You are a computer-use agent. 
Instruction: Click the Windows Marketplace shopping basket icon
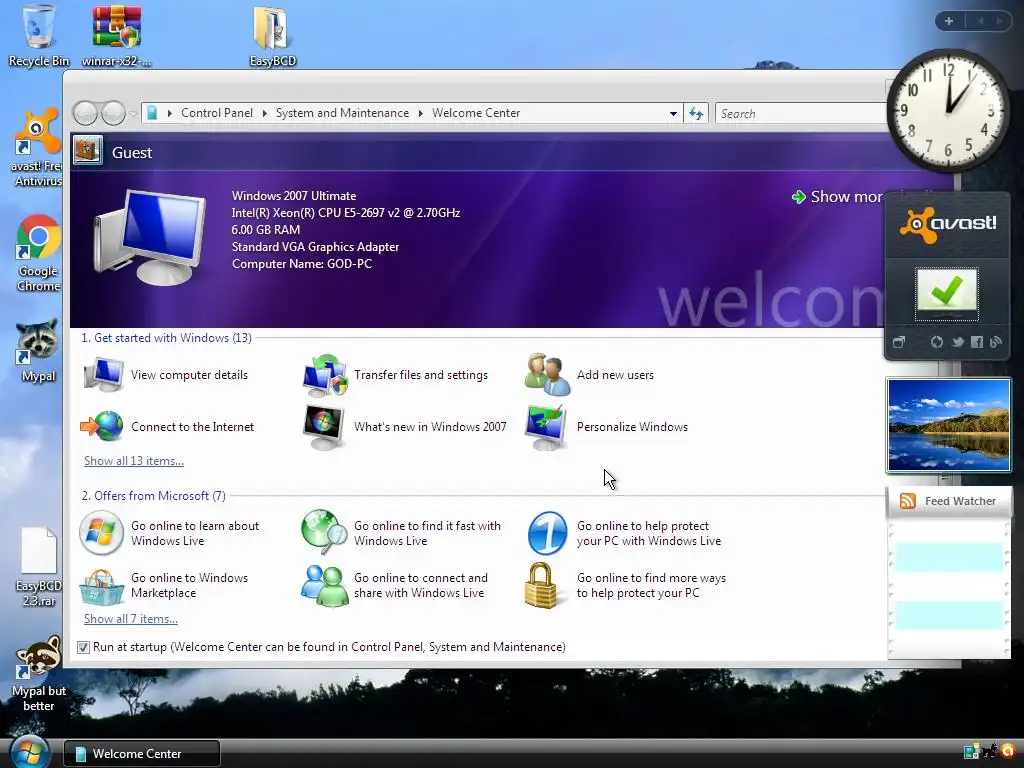click(101, 586)
